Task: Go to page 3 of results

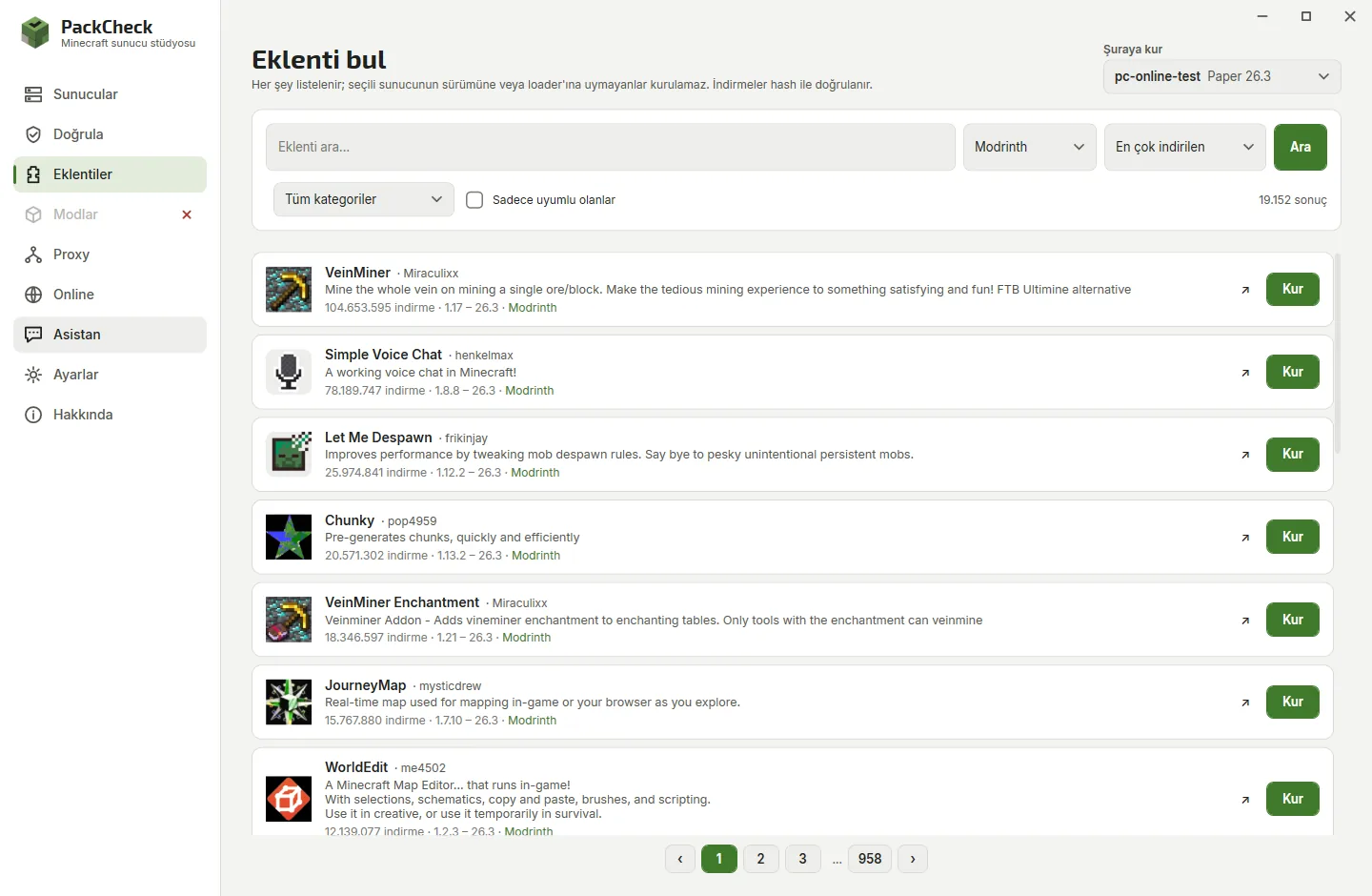Action: [803, 859]
